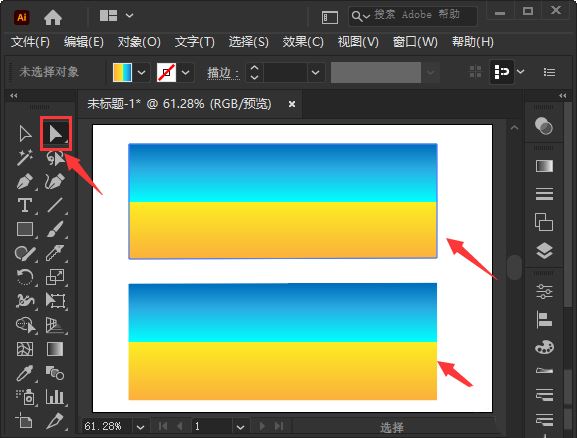The height and width of the screenshot is (438, 577).
Task: Open the Stroke panel icon
Action: (544, 194)
